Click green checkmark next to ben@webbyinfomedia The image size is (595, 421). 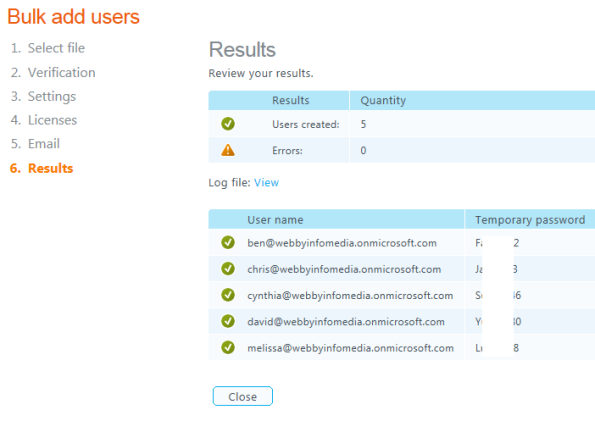pyautogui.click(x=228, y=242)
